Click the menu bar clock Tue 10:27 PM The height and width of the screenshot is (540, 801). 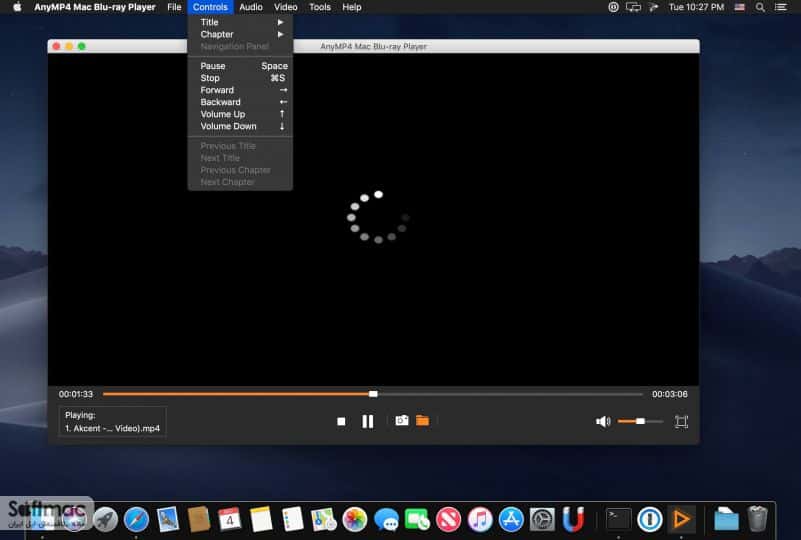696,7
